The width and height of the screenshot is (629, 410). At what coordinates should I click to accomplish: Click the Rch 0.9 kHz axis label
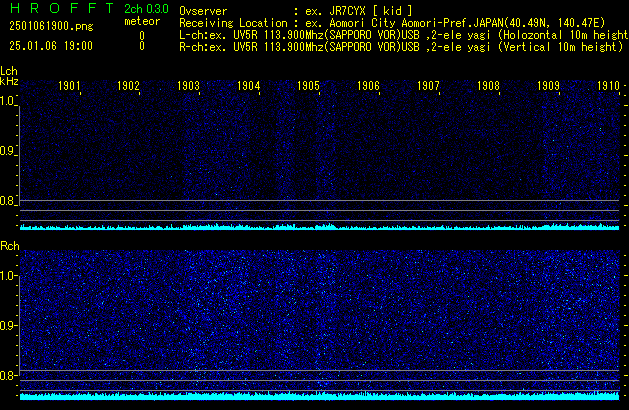click(7, 325)
